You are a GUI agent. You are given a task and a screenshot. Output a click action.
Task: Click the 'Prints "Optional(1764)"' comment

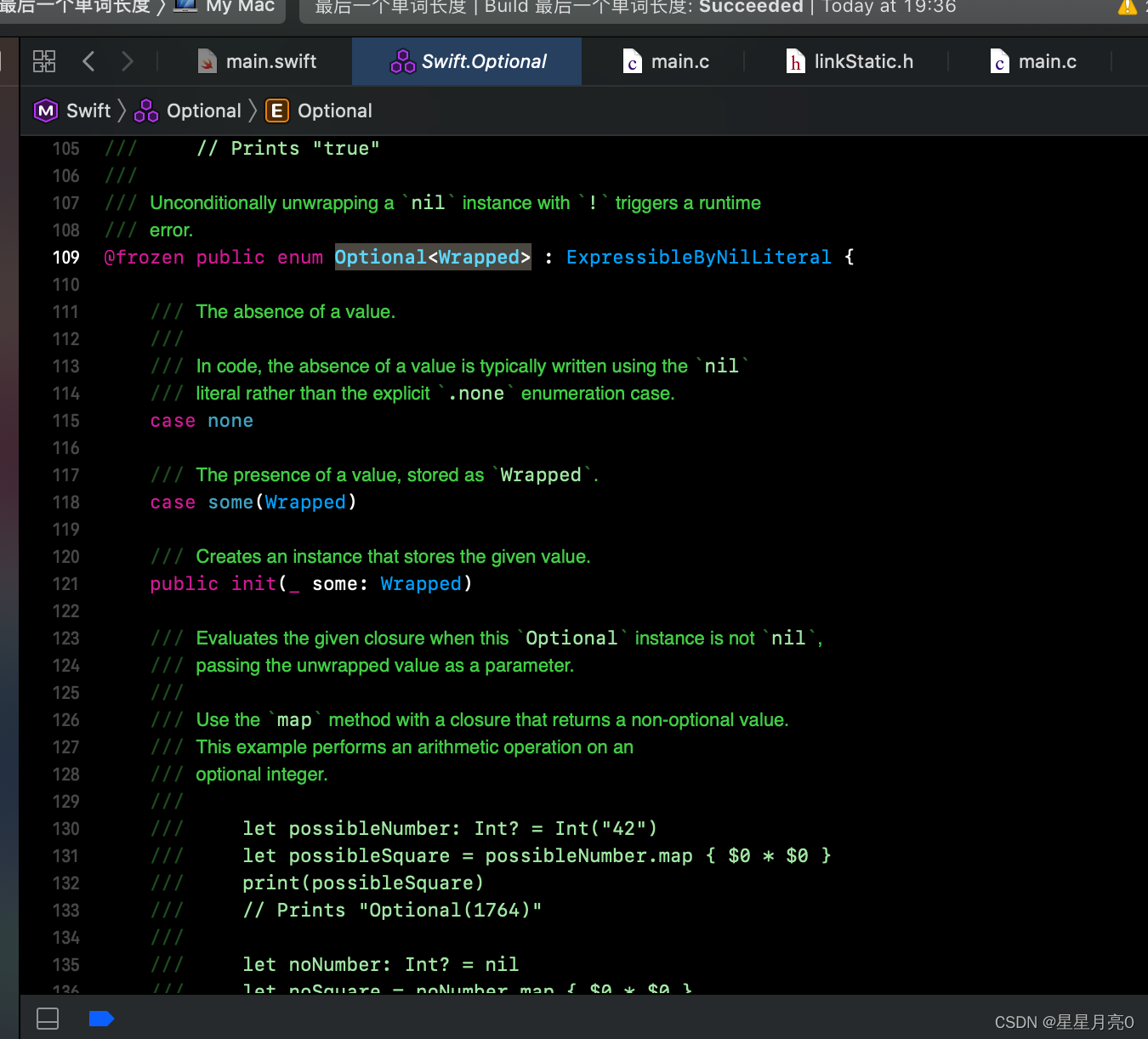pos(392,911)
